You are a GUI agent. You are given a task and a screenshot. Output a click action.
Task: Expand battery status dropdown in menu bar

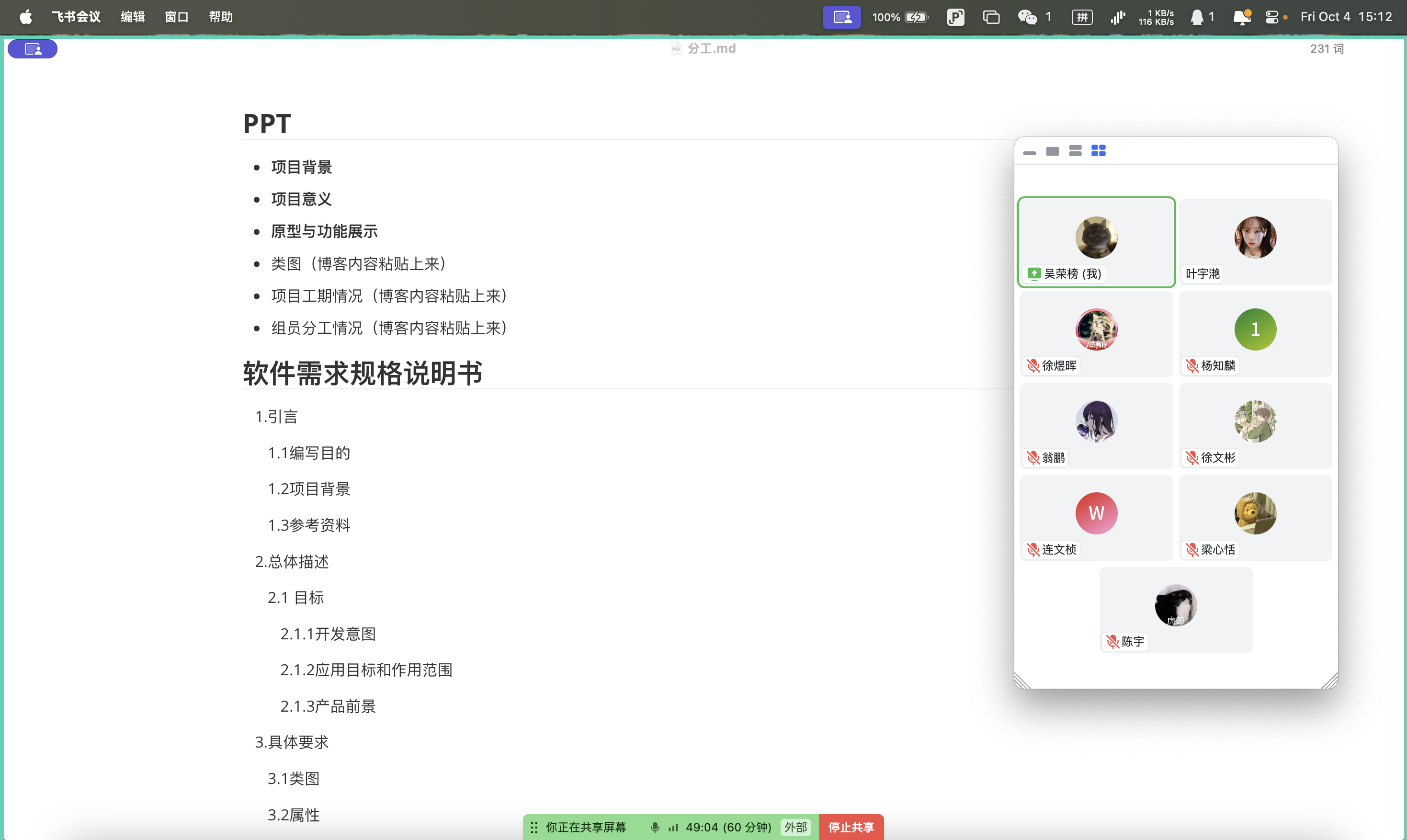point(916,17)
